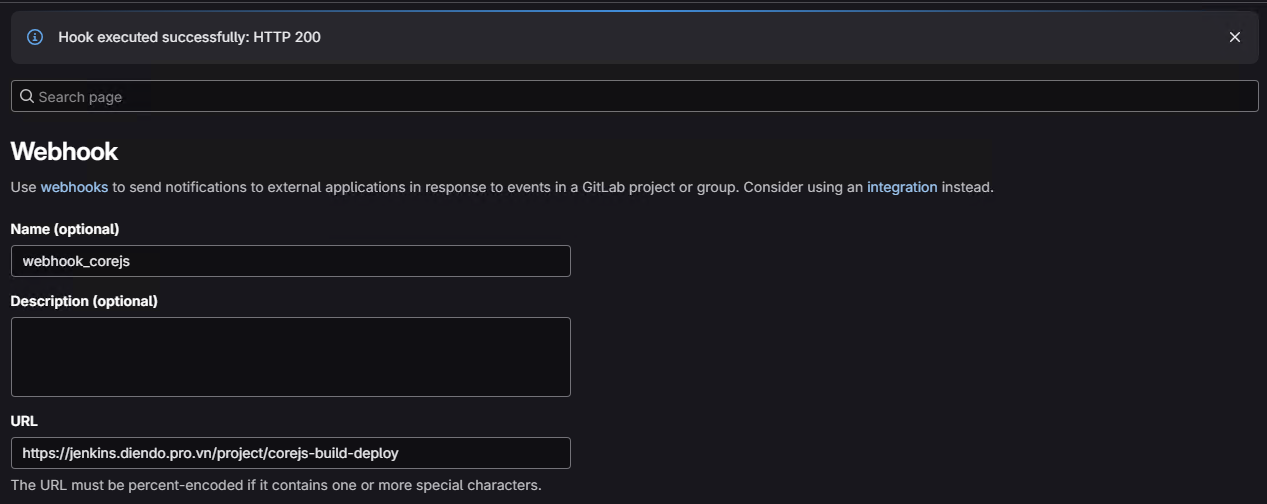The width and height of the screenshot is (1267, 504).
Task: Click the 'Consider using an' sentence text
Action: tap(803, 187)
